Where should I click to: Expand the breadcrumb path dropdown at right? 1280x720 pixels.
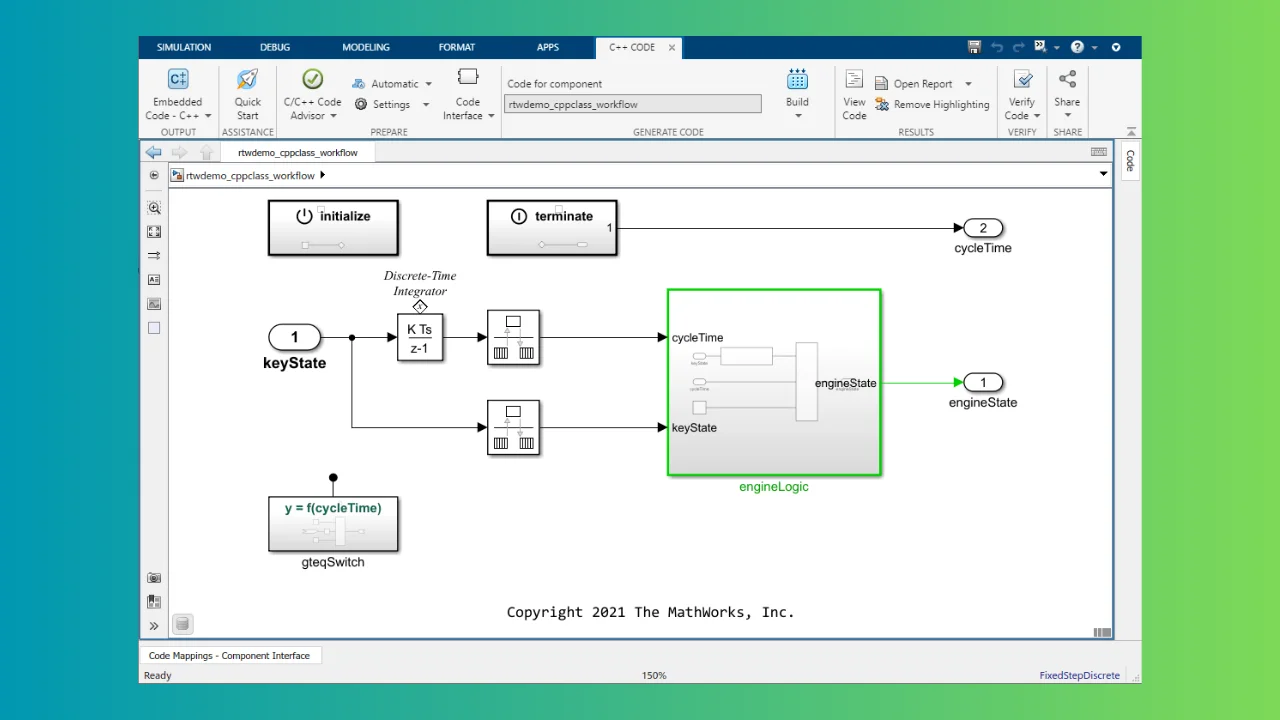click(x=1103, y=174)
